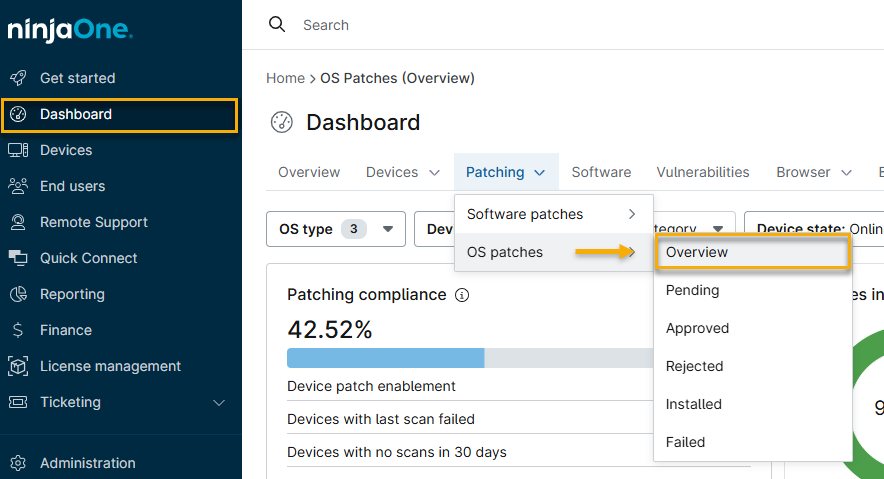Open Administration gear icon in sidebar
884x479 pixels.
(x=18, y=463)
